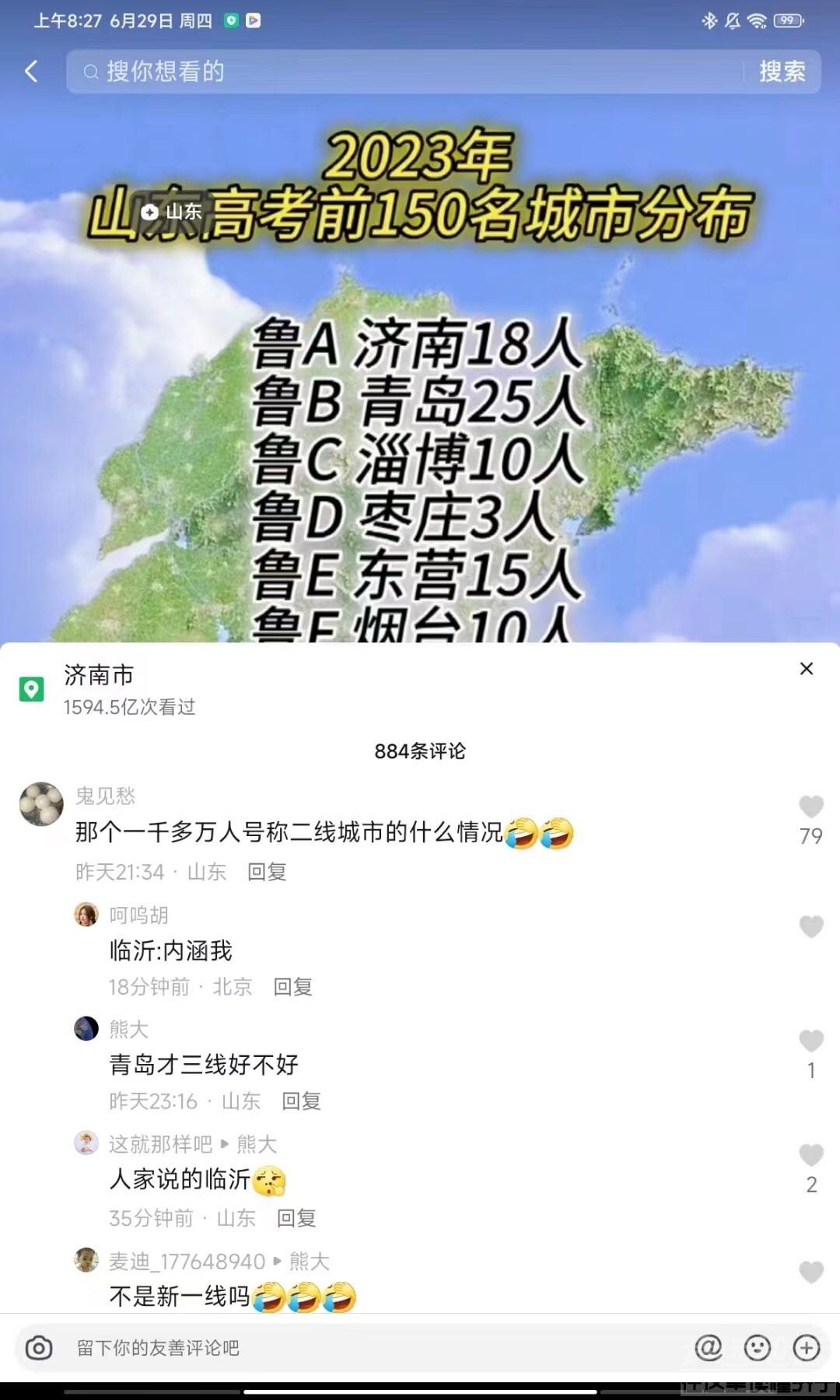840x1400 pixels.
Task: Tap the @ mention icon
Action: (708, 1347)
